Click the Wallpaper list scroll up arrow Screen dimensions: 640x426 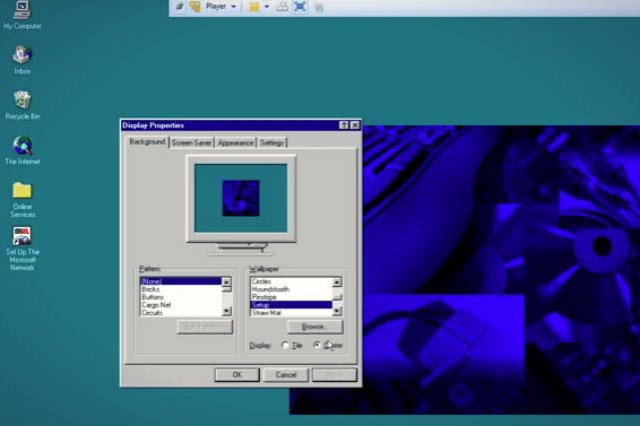337,282
